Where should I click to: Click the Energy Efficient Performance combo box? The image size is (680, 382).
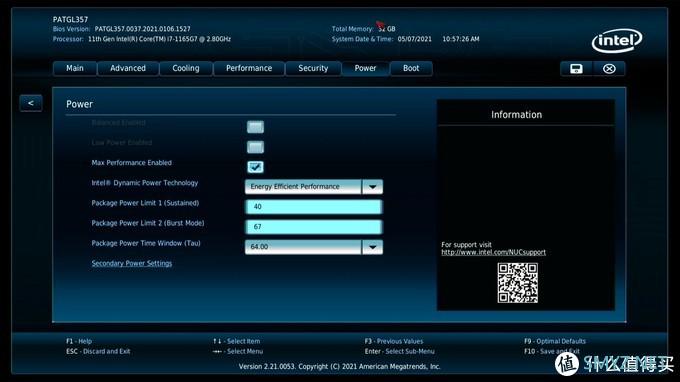click(x=314, y=187)
